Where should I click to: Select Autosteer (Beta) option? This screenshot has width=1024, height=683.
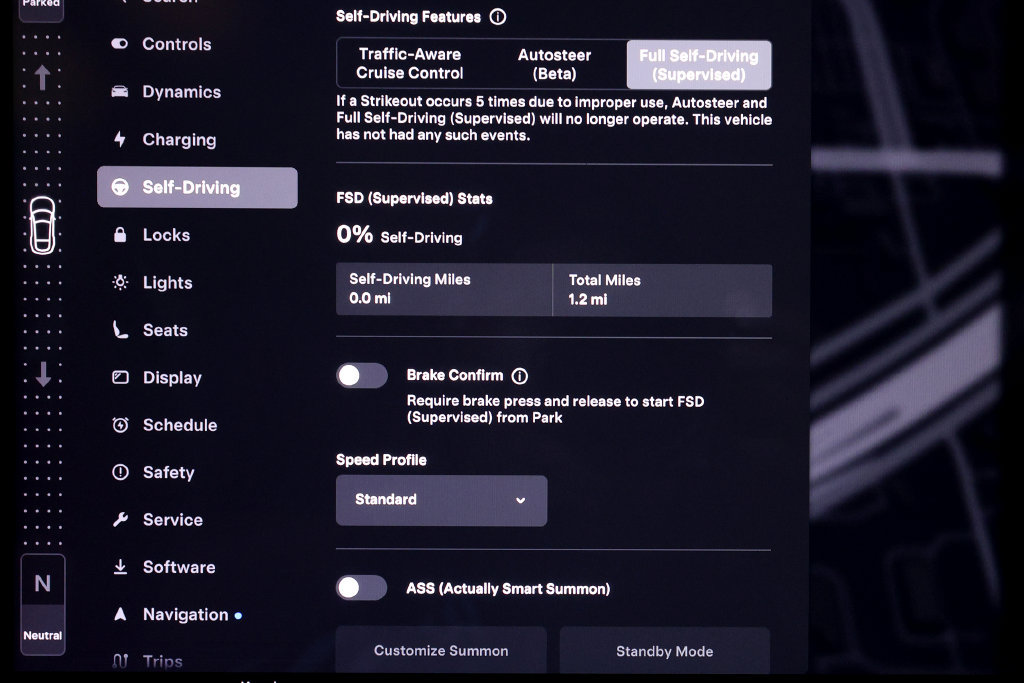[x=554, y=65]
